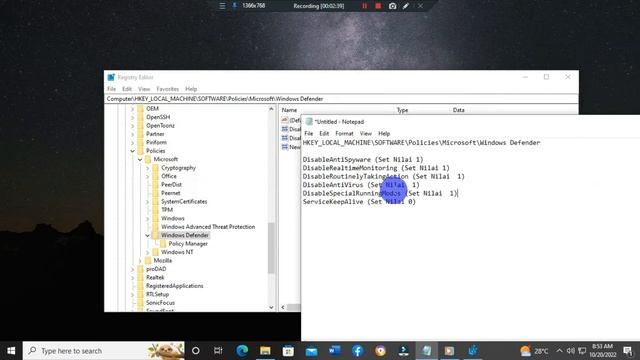Click the Windows Start button

point(11,351)
